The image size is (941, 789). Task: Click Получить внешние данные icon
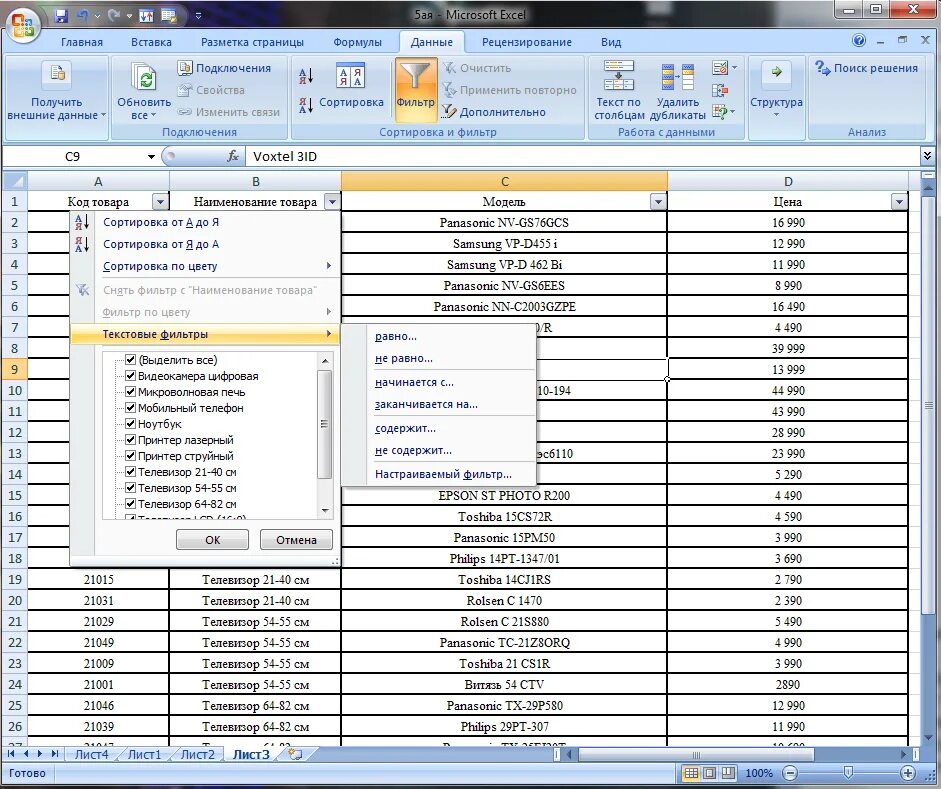(x=57, y=74)
